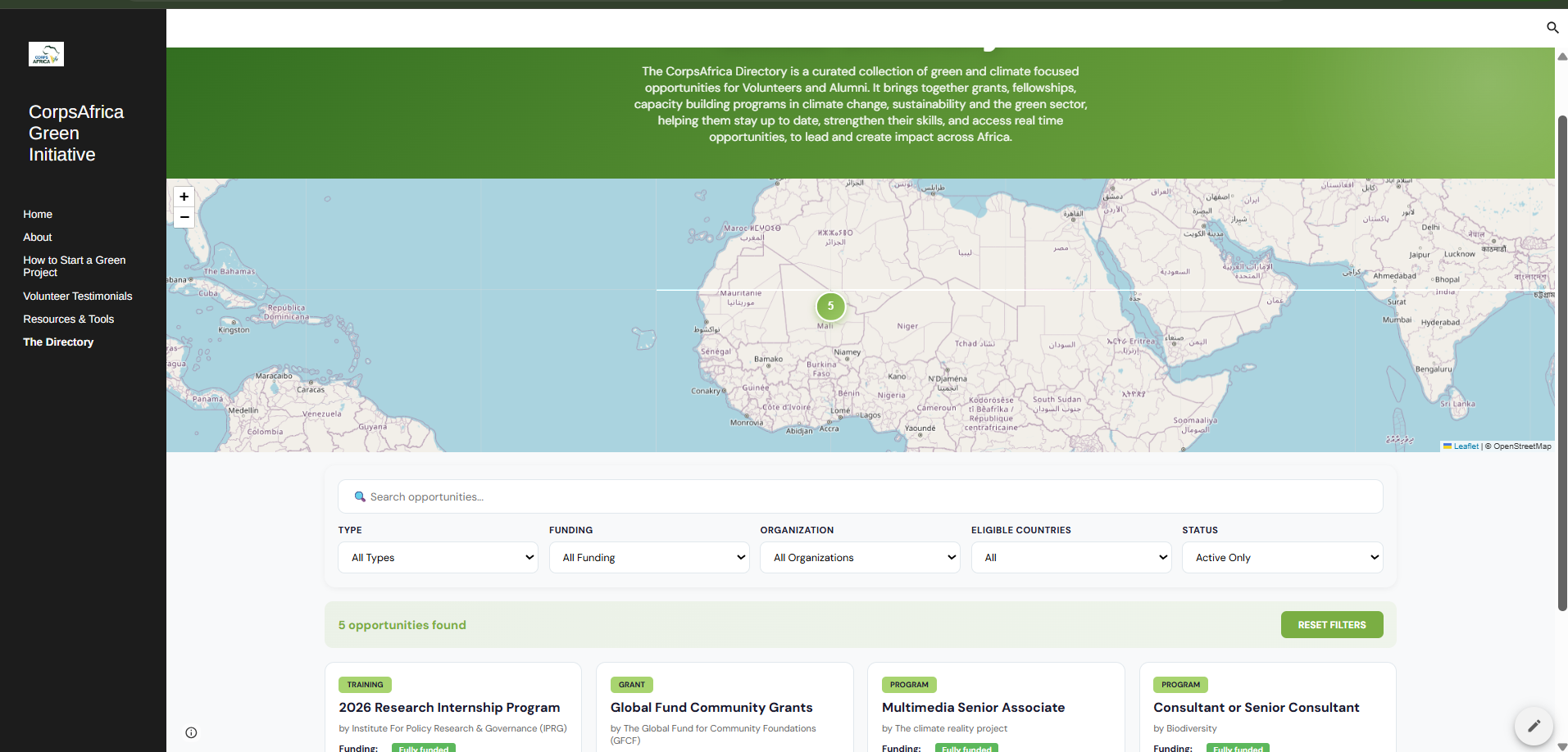Open the Funding filter dropdown
Image resolution: width=1568 pixels, height=752 pixels.
649,558
